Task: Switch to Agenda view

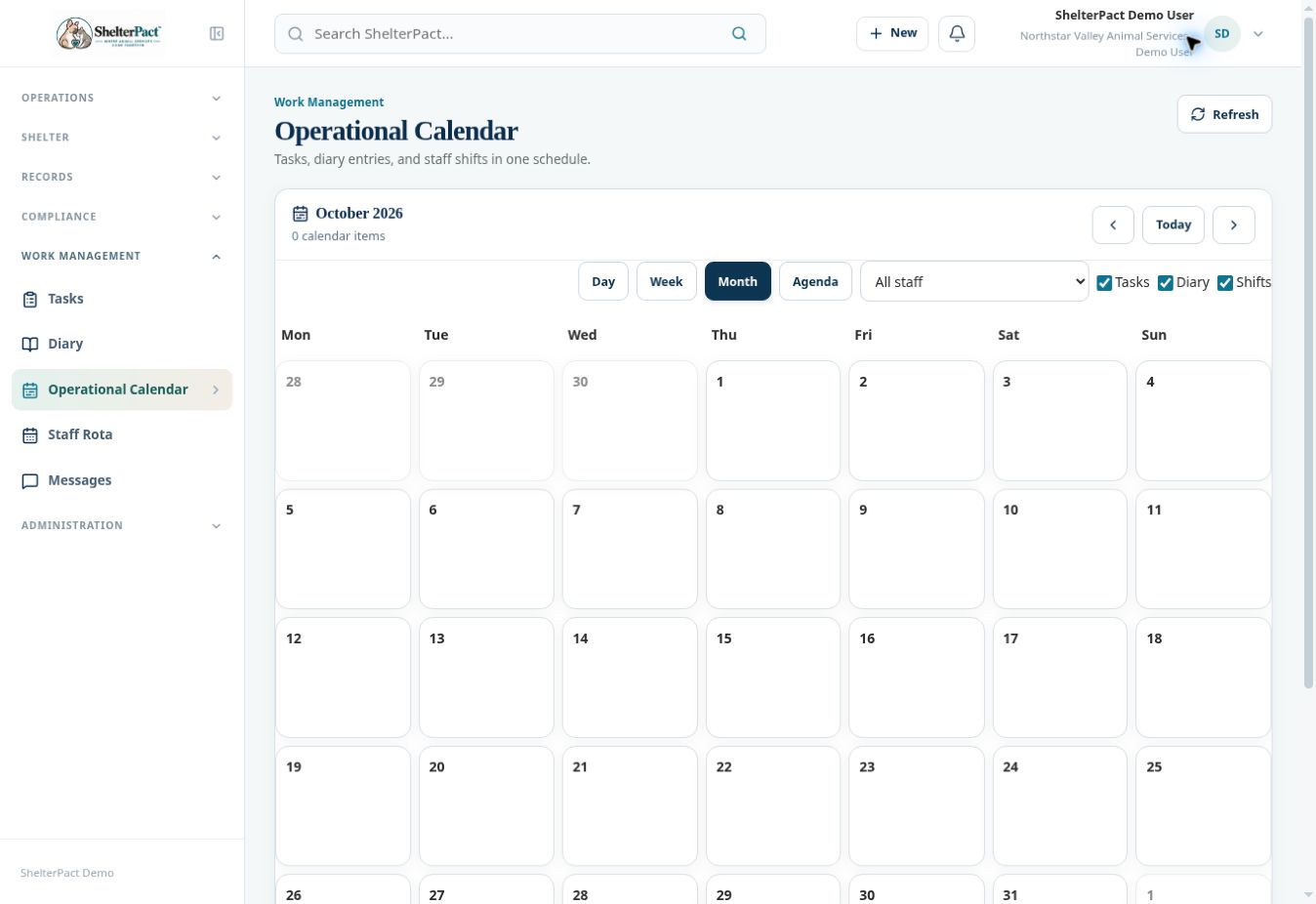Action: click(x=815, y=281)
